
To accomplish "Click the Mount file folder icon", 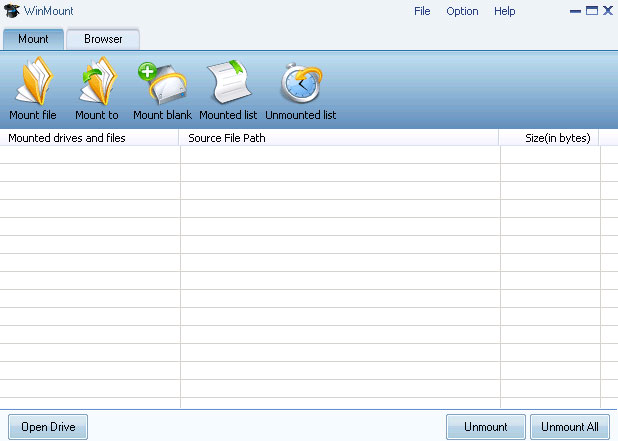I will click(34, 81).
